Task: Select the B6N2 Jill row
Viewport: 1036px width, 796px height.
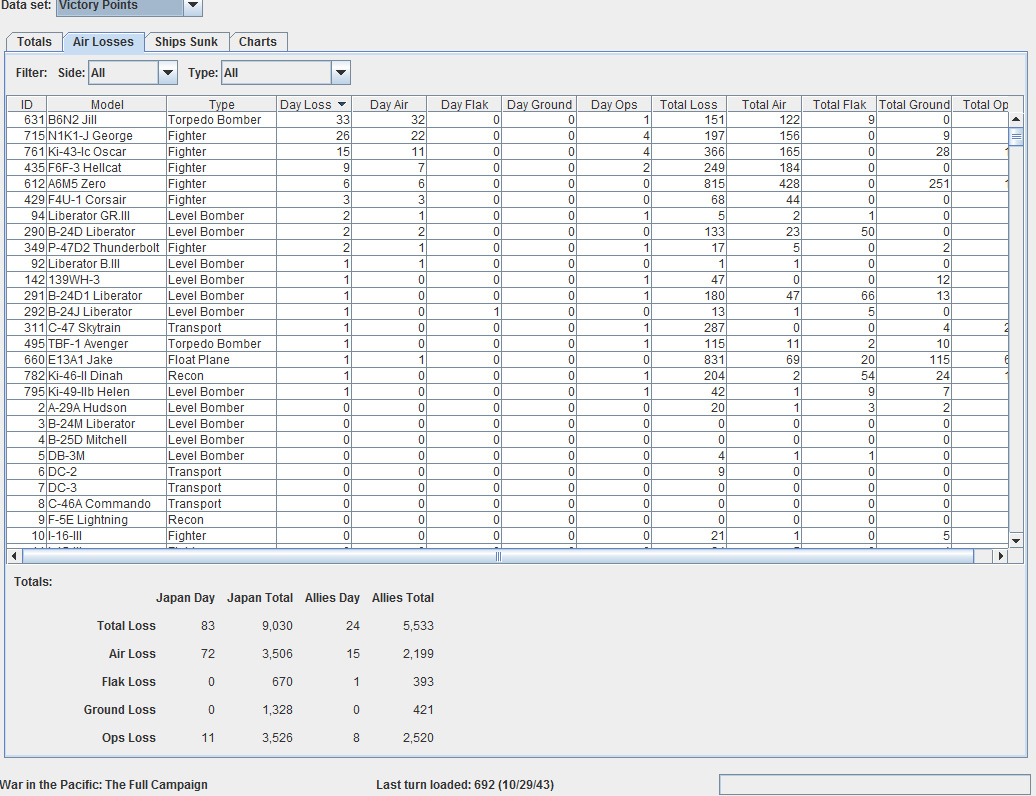Action: click(507, 120)
